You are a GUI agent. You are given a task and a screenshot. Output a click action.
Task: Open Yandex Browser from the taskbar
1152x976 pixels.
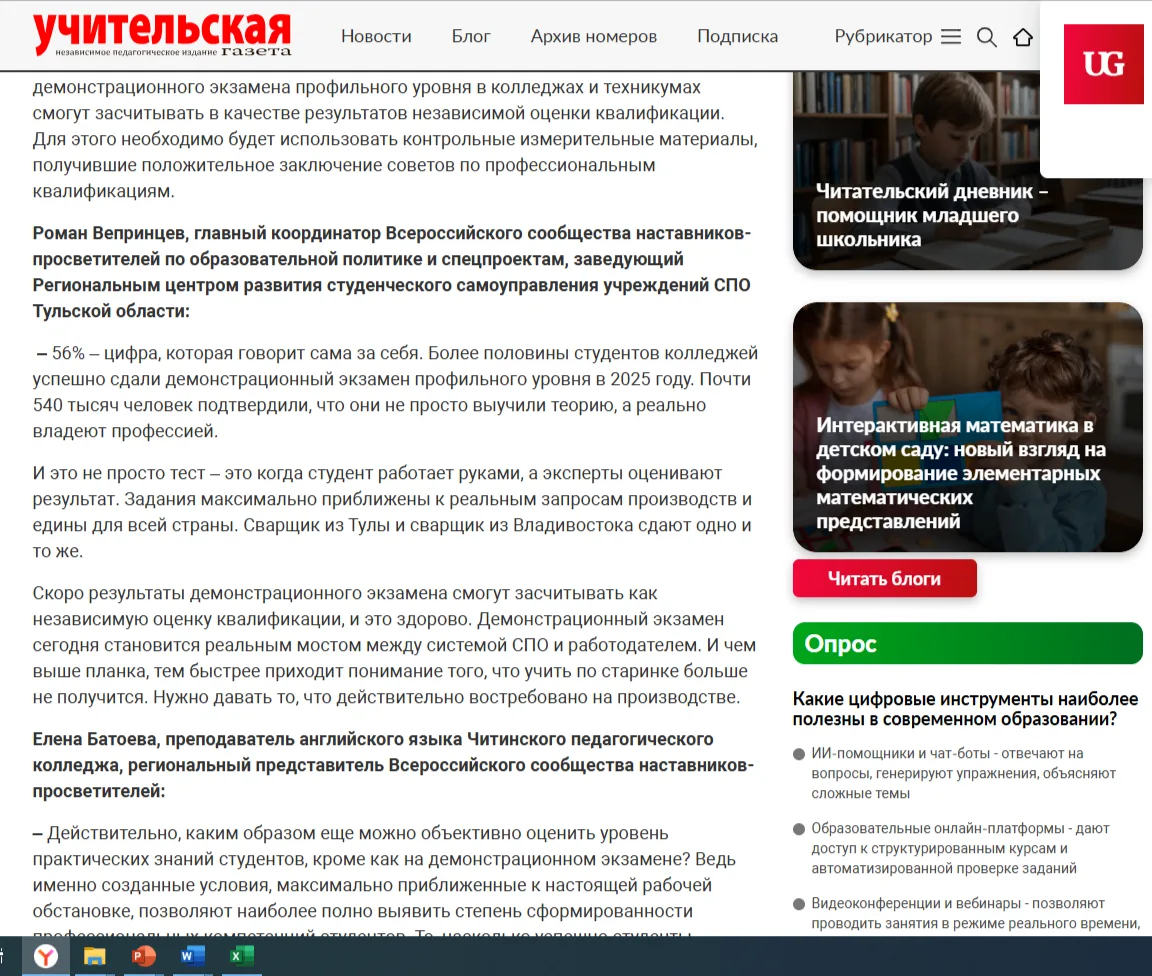(x=46, y=956)
